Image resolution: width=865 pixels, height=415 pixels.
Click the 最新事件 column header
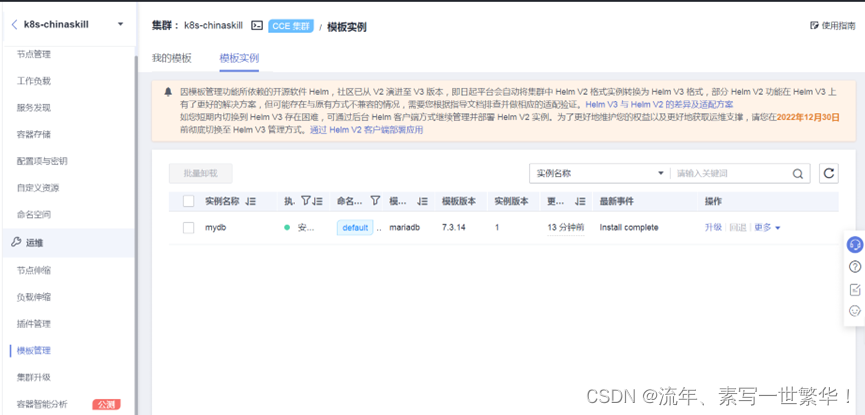point(617,201)
